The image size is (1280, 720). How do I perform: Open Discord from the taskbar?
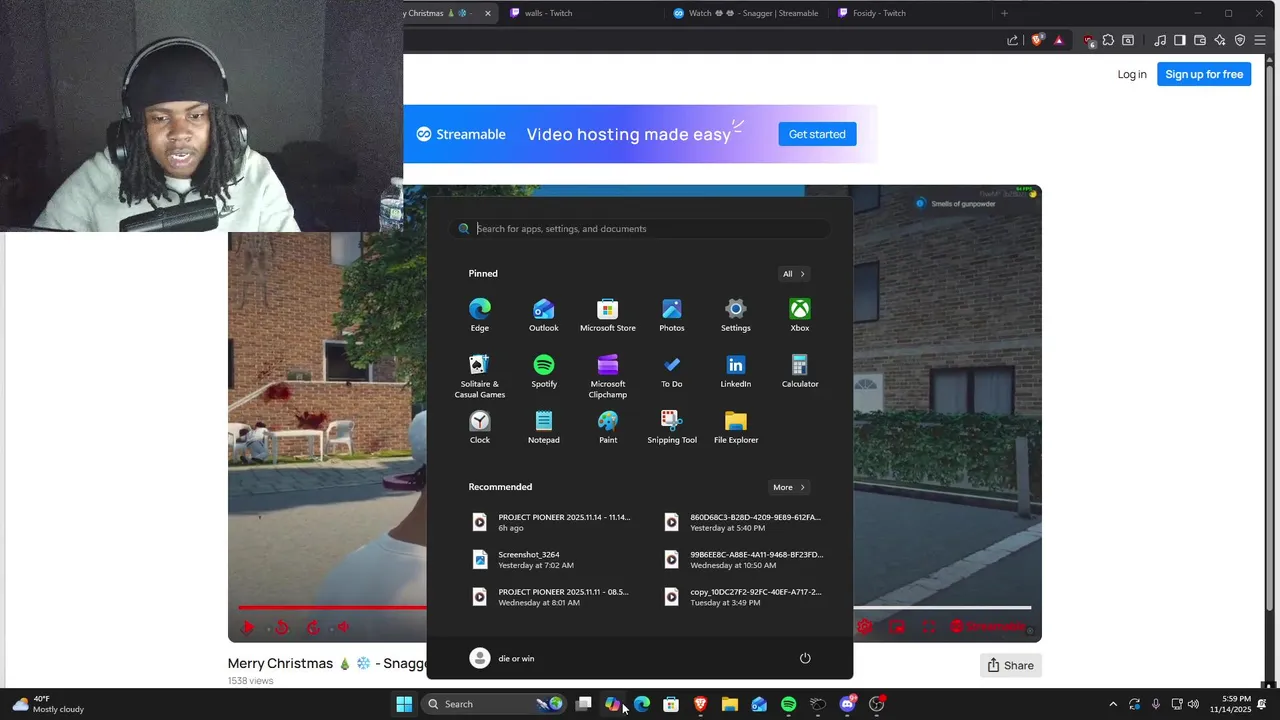point(848,704)
